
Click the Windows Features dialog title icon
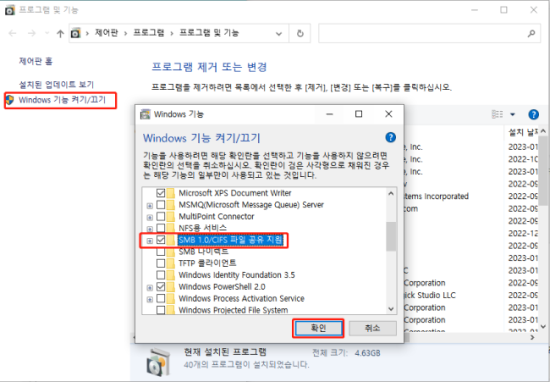145,114
